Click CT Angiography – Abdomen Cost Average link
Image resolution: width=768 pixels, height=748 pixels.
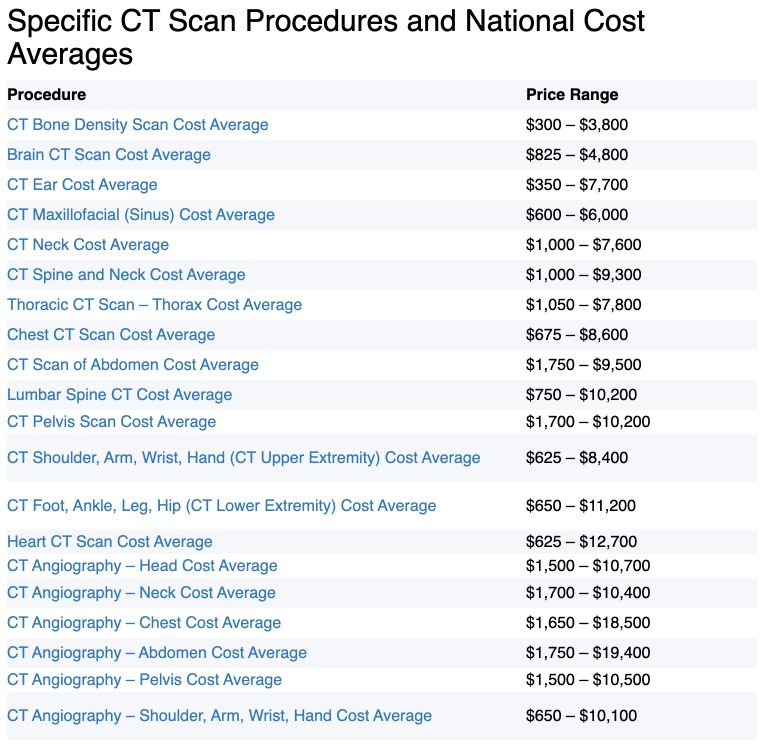tap(156, 653)
